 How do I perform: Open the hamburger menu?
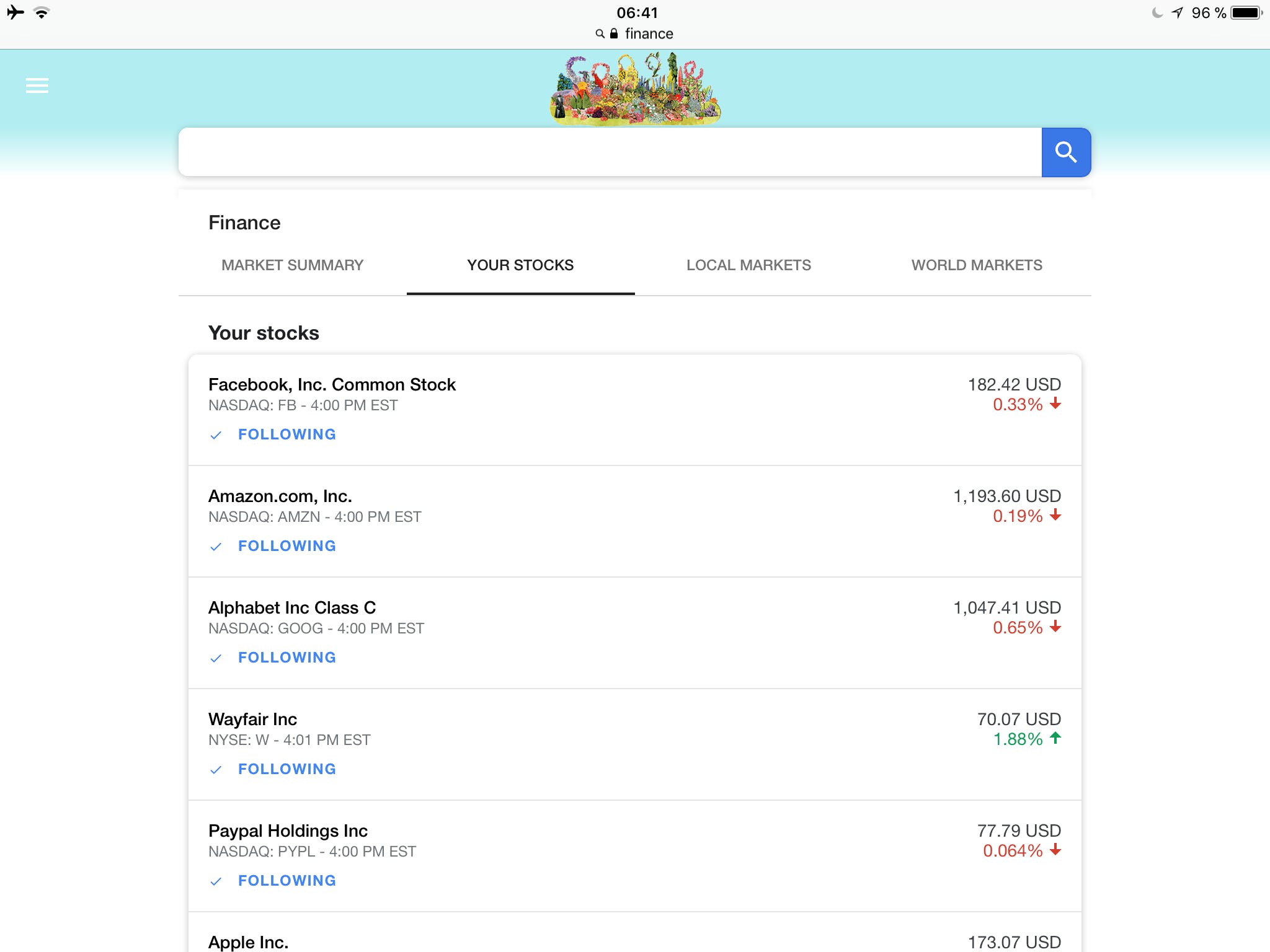coord(37,86)
